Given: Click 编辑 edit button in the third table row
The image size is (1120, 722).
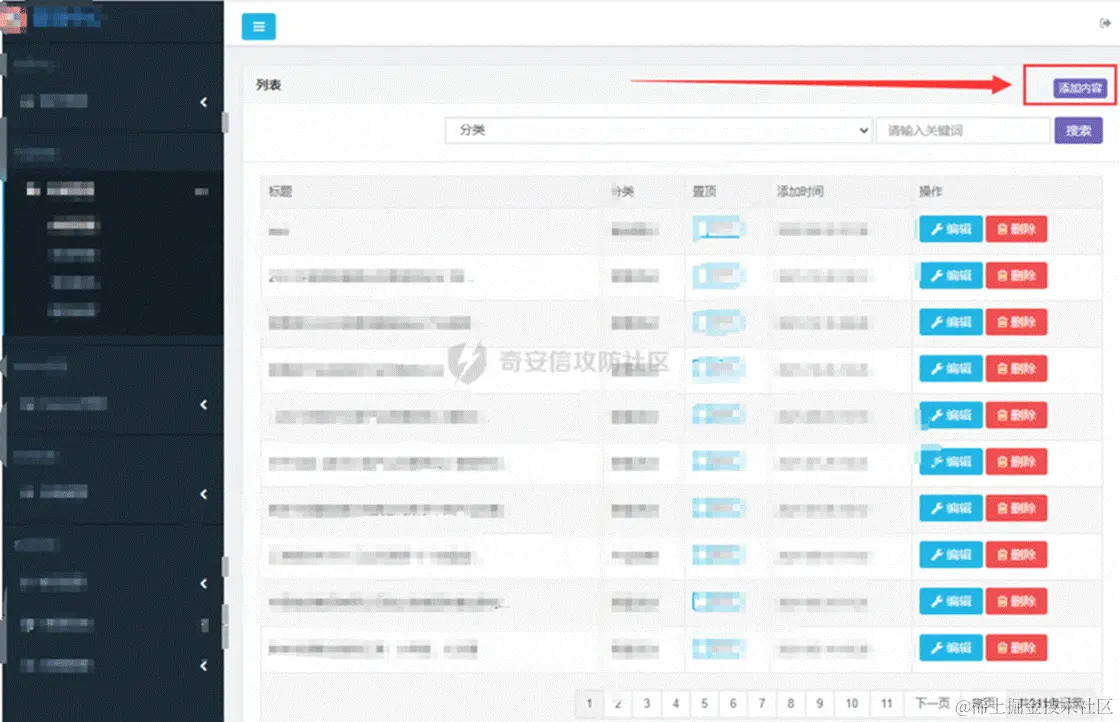Looking at the screenshot, I should 951,322.
